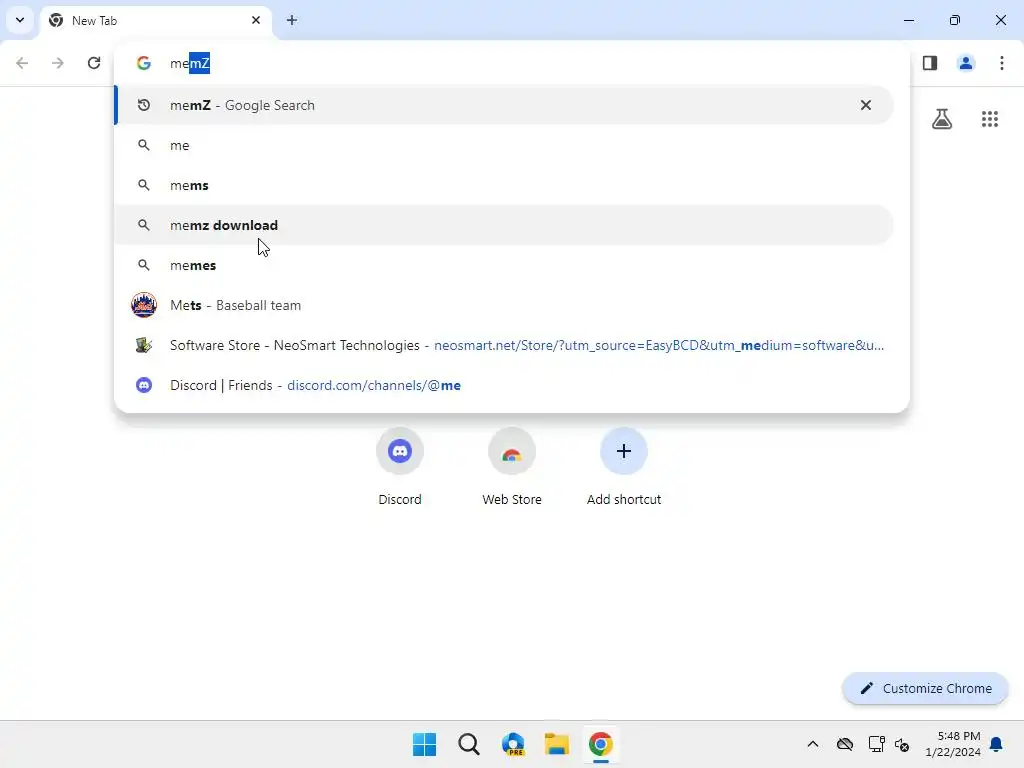Select the 'memes' search suggestion
The height and width of the screenshot is (768, 1024).
(x=504, y=265)
